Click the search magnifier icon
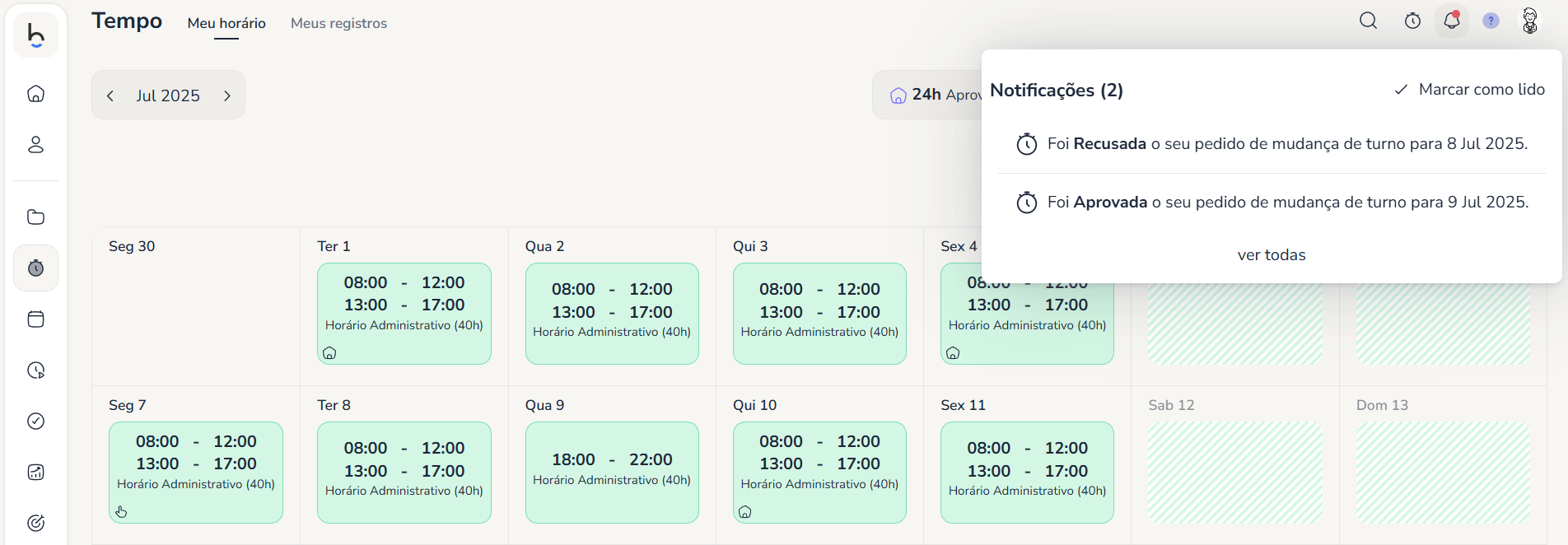The height and width of the screenshot is (545, 1568). (x=1368, y=21)
